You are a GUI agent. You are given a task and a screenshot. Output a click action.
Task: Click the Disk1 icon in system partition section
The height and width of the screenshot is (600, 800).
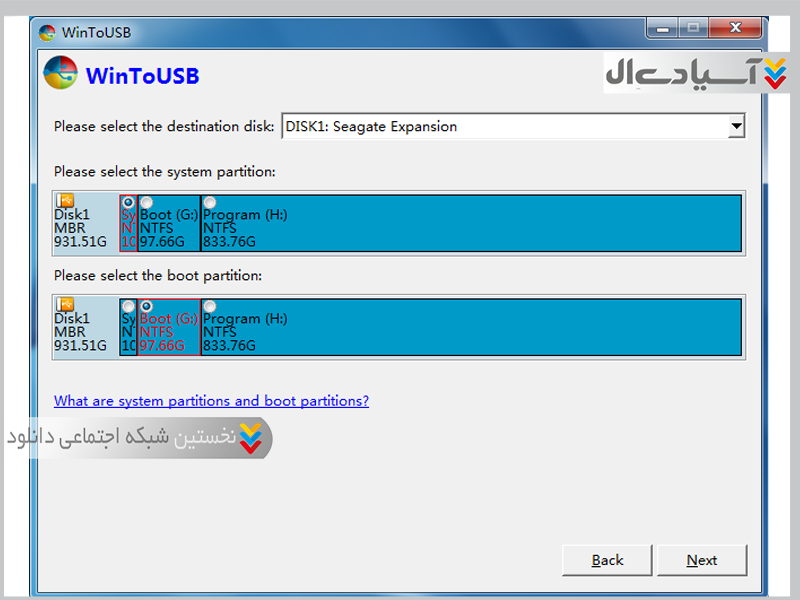[x=65, y=200]
